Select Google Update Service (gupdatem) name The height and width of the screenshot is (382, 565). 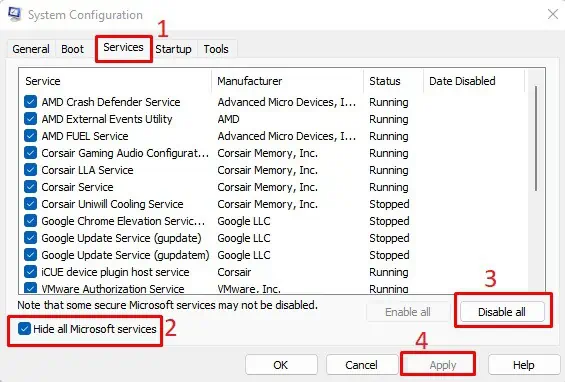[125, 255]
